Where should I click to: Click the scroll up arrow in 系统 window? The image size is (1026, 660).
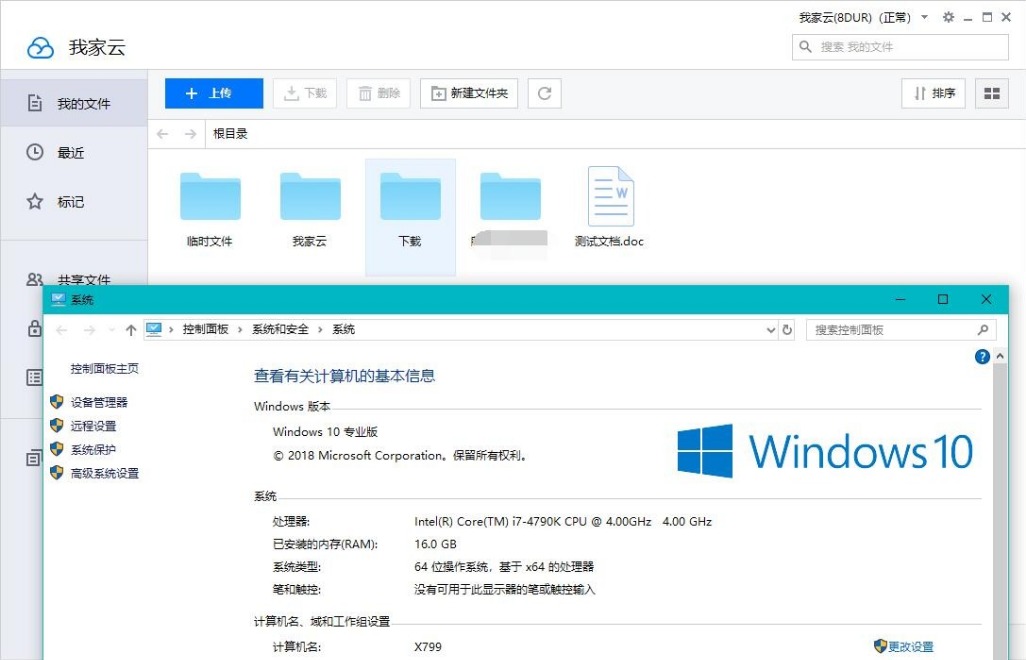click(x=1000, y=356)
